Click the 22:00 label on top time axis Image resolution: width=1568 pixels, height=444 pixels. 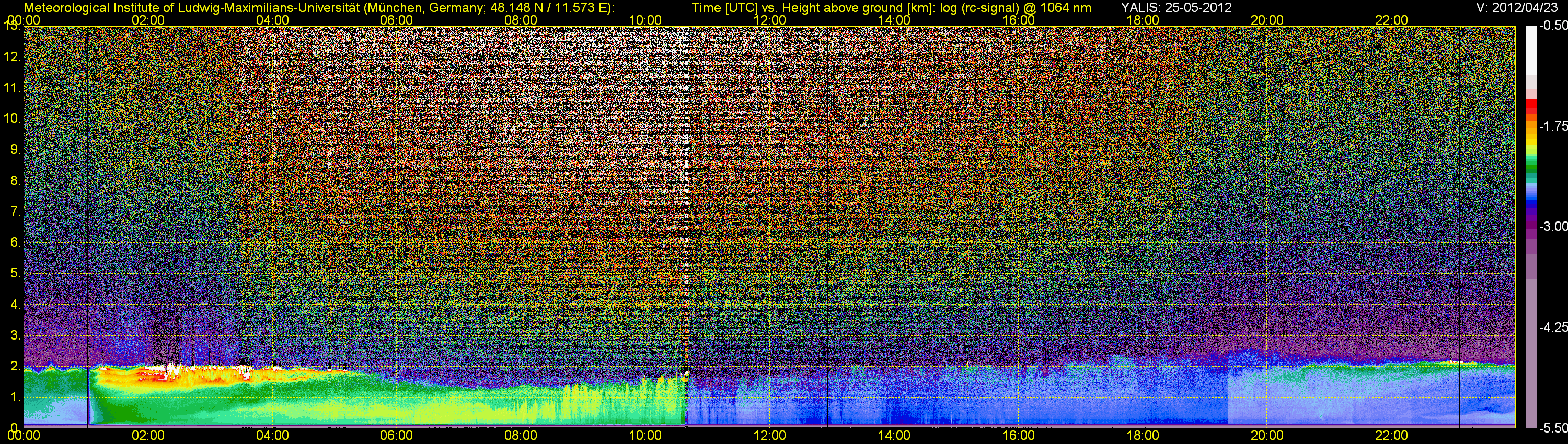1391,20
